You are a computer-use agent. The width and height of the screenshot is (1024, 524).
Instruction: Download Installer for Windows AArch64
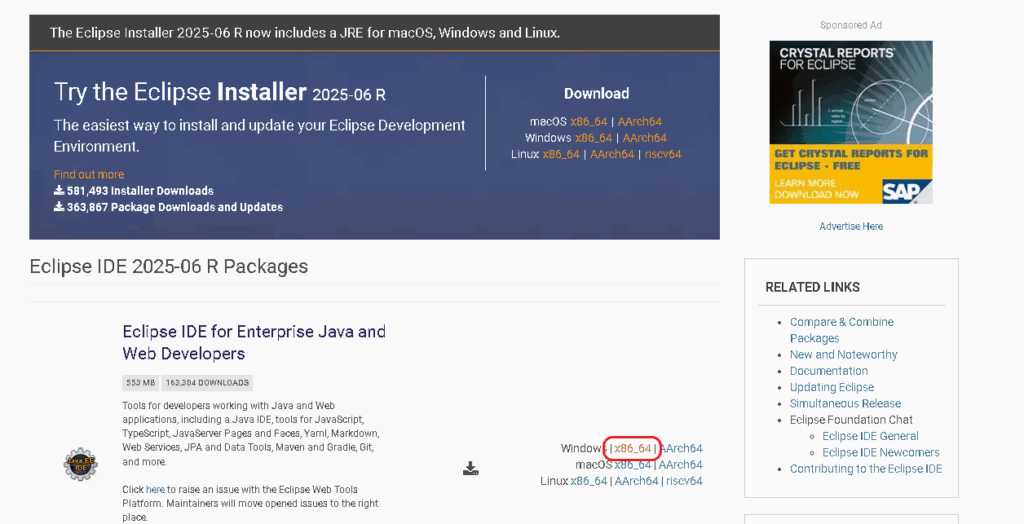(x=645, y=138)
